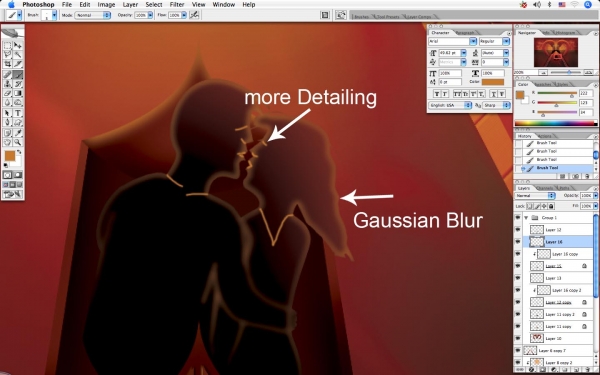This screenshot has height=375, width=600.
Task: Select the Crop tool
Action: coord(7,64)
